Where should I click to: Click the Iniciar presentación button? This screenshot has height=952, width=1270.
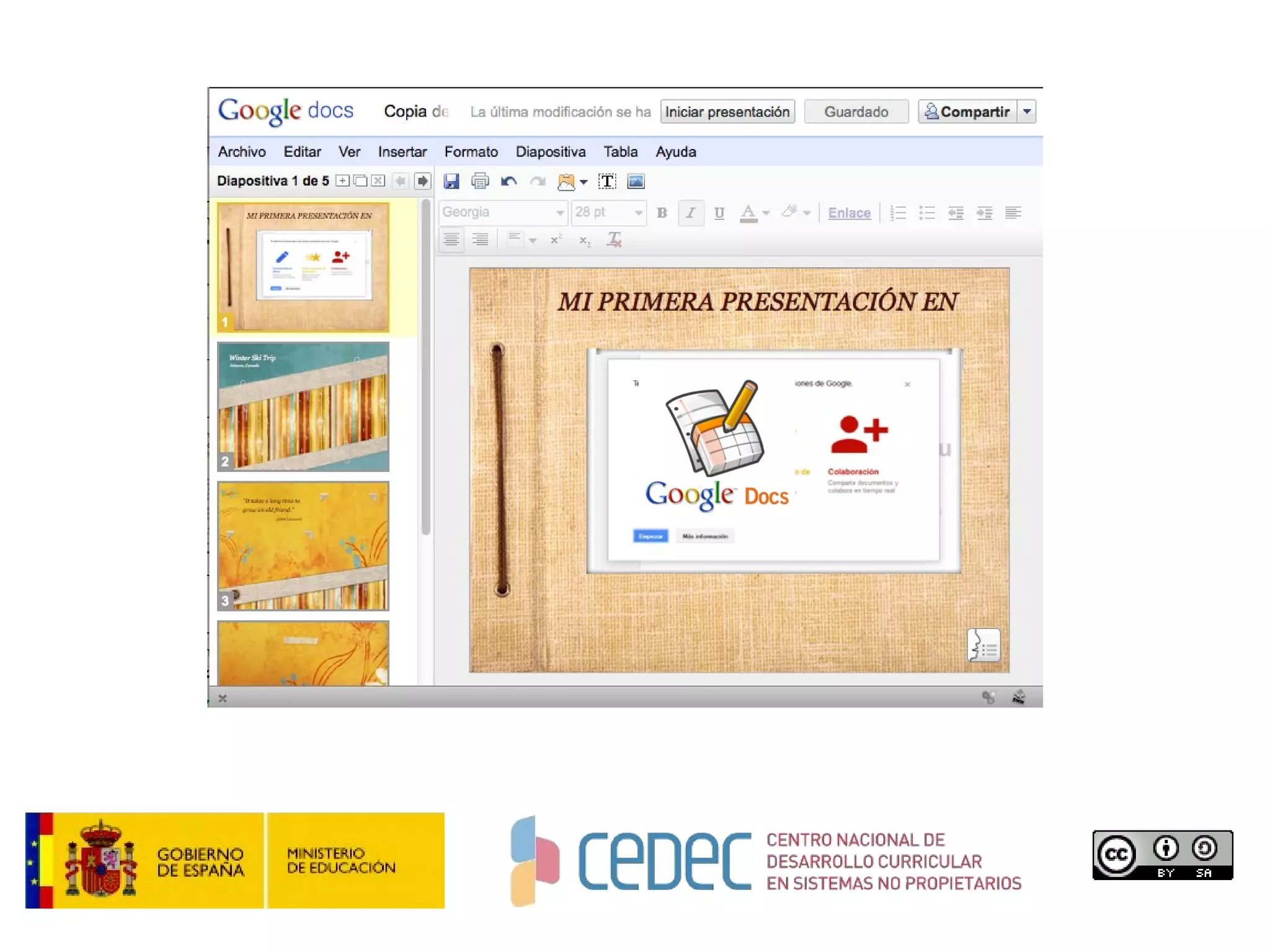pos(727,112)
